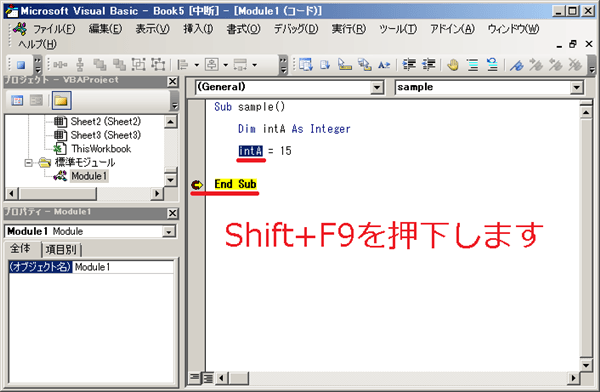600x392 pixels.
Task: Click the Toggle Folders icon in the project panel
Action: coord(61,101)
